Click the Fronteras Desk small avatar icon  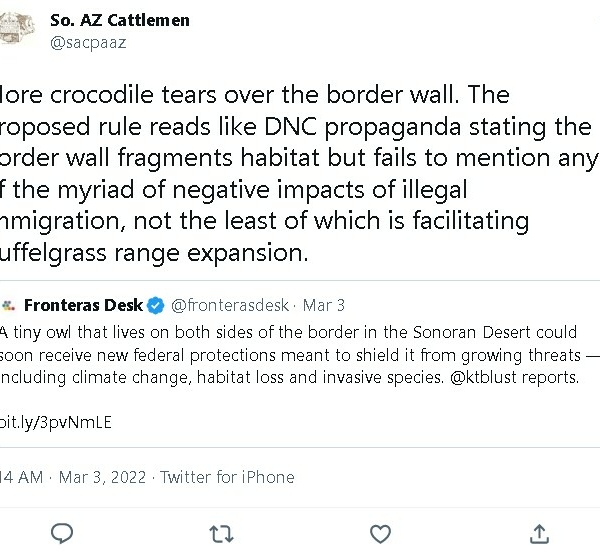click(x=8, y=305)
